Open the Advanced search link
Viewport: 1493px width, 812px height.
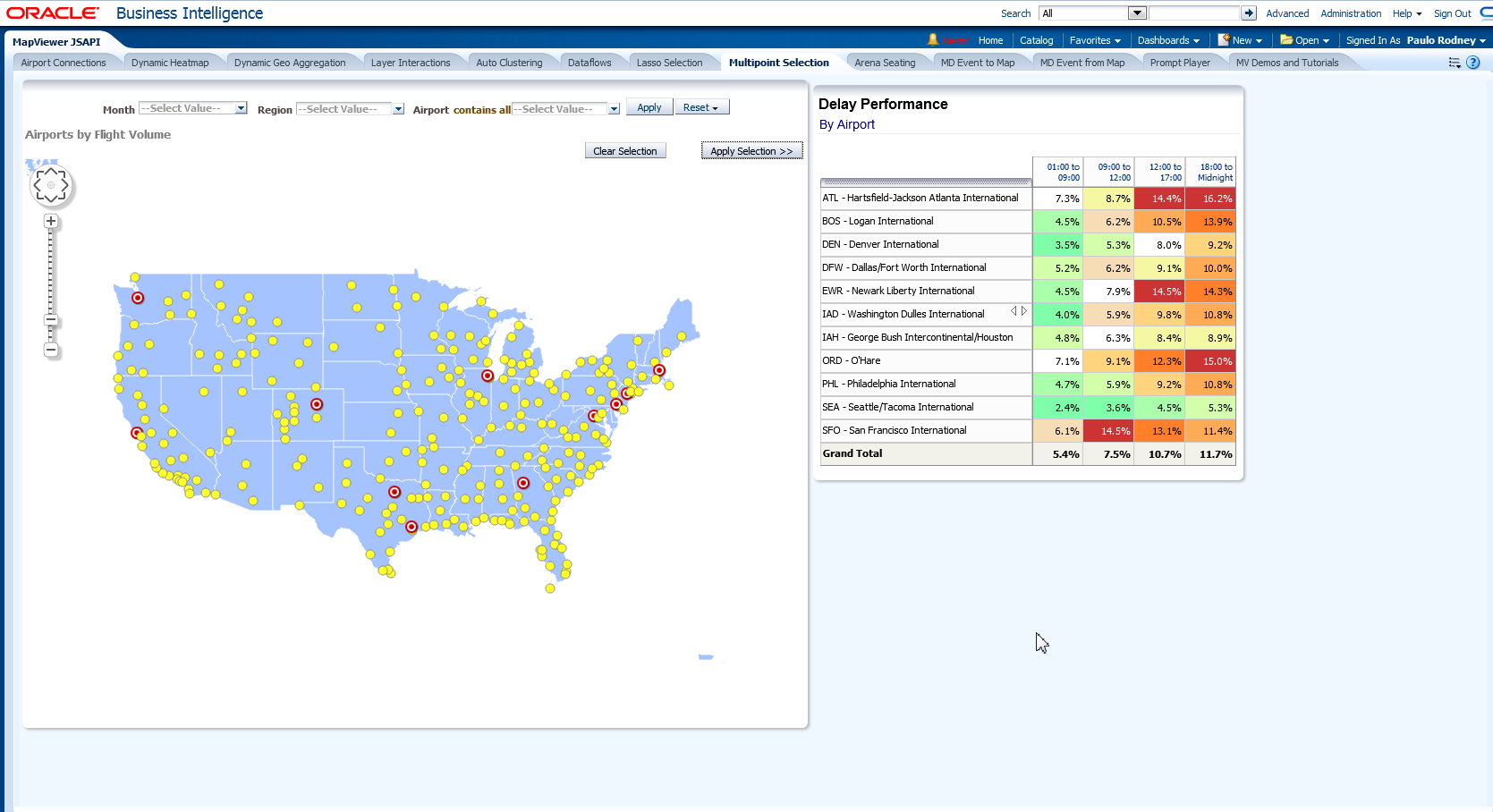[1287, 13]
